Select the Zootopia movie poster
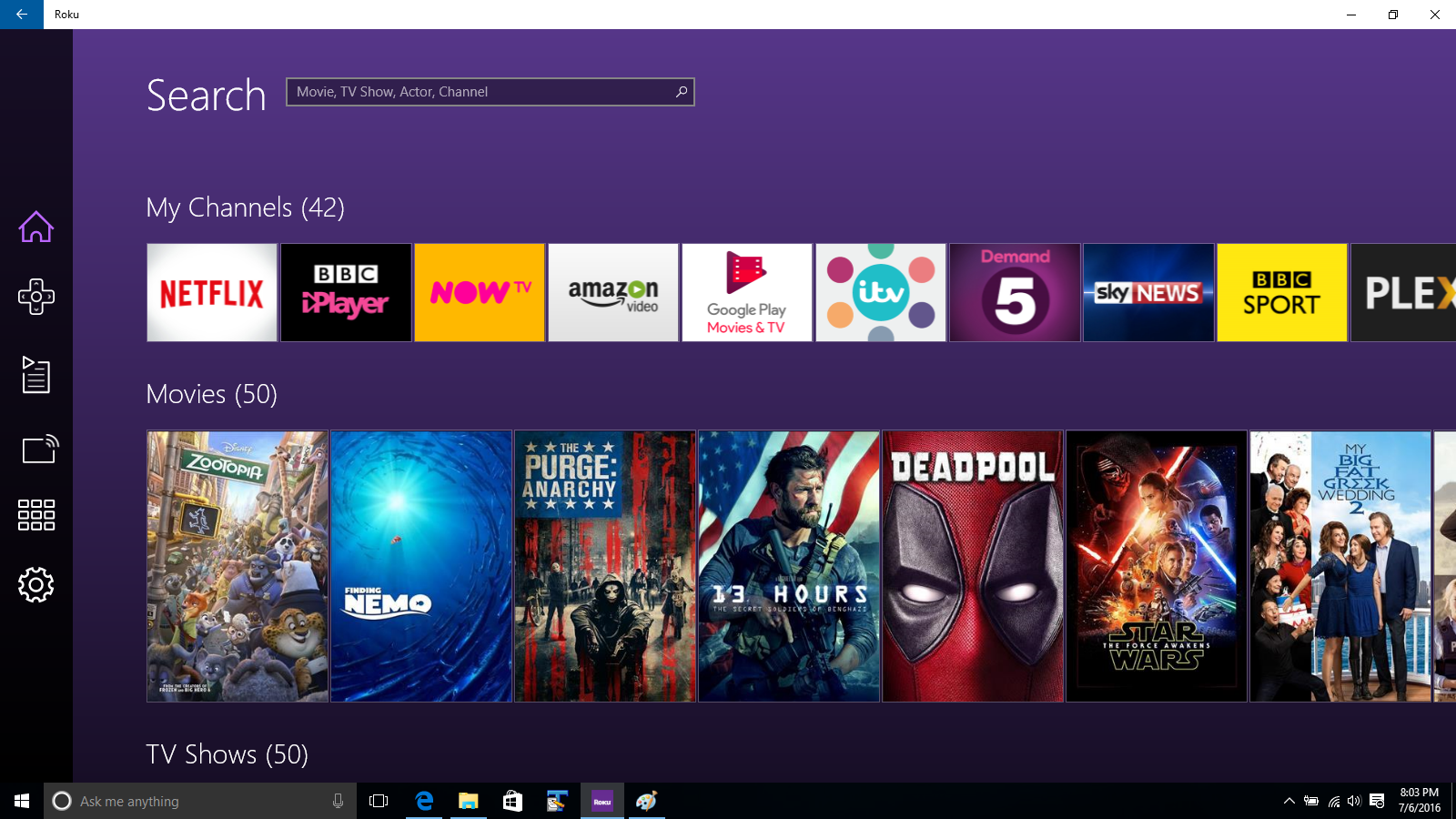The image size is (1456, 819). 238,566
